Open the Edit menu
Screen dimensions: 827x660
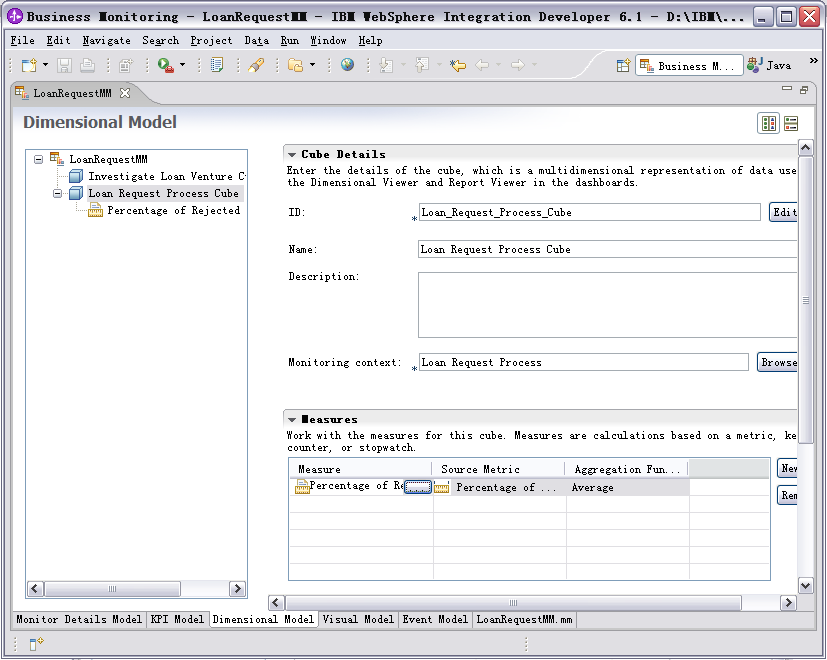(x=58, y=41)
